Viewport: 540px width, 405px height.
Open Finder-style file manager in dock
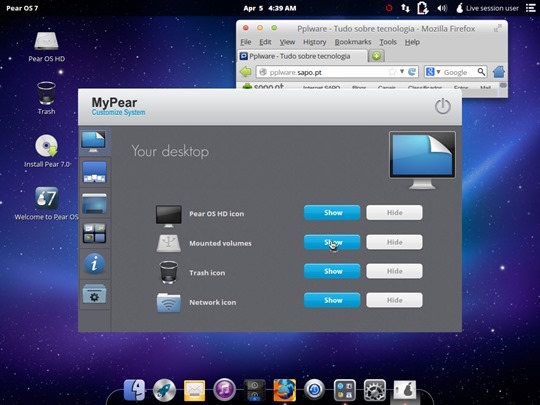tap(134, 390)
